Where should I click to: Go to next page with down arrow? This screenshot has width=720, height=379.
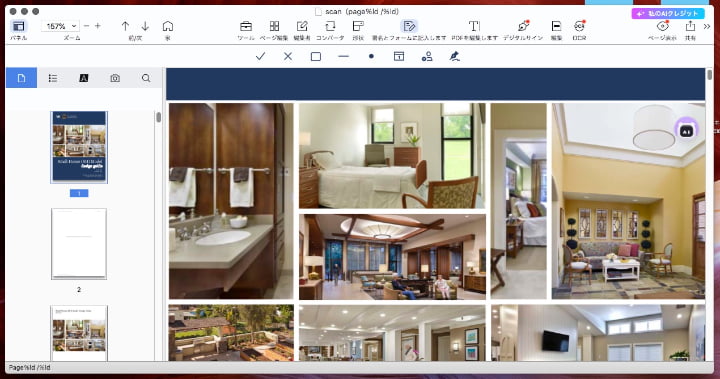[145, 26]
